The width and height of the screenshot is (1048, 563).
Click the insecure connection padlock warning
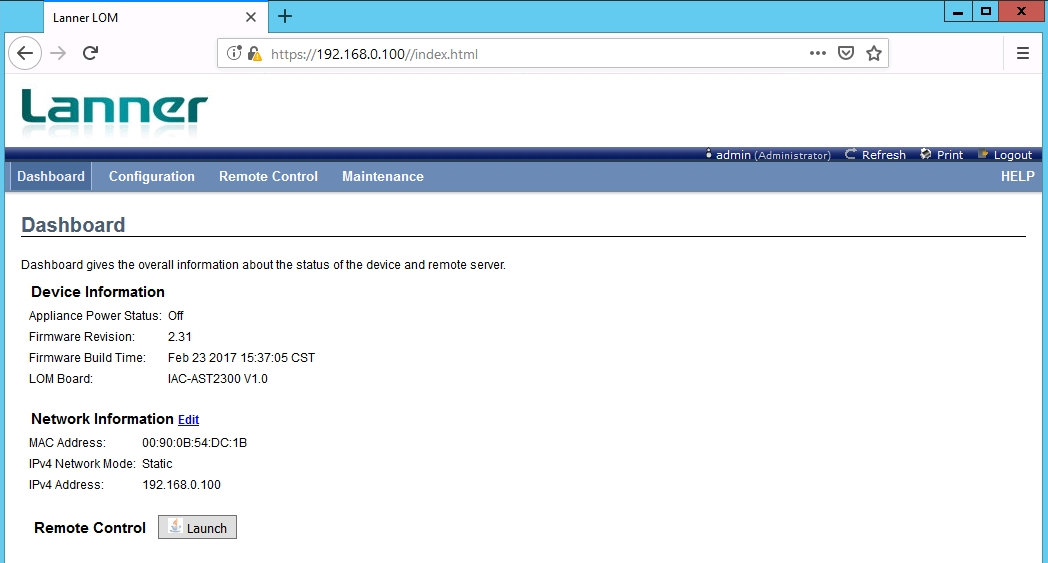click(254, 53)
